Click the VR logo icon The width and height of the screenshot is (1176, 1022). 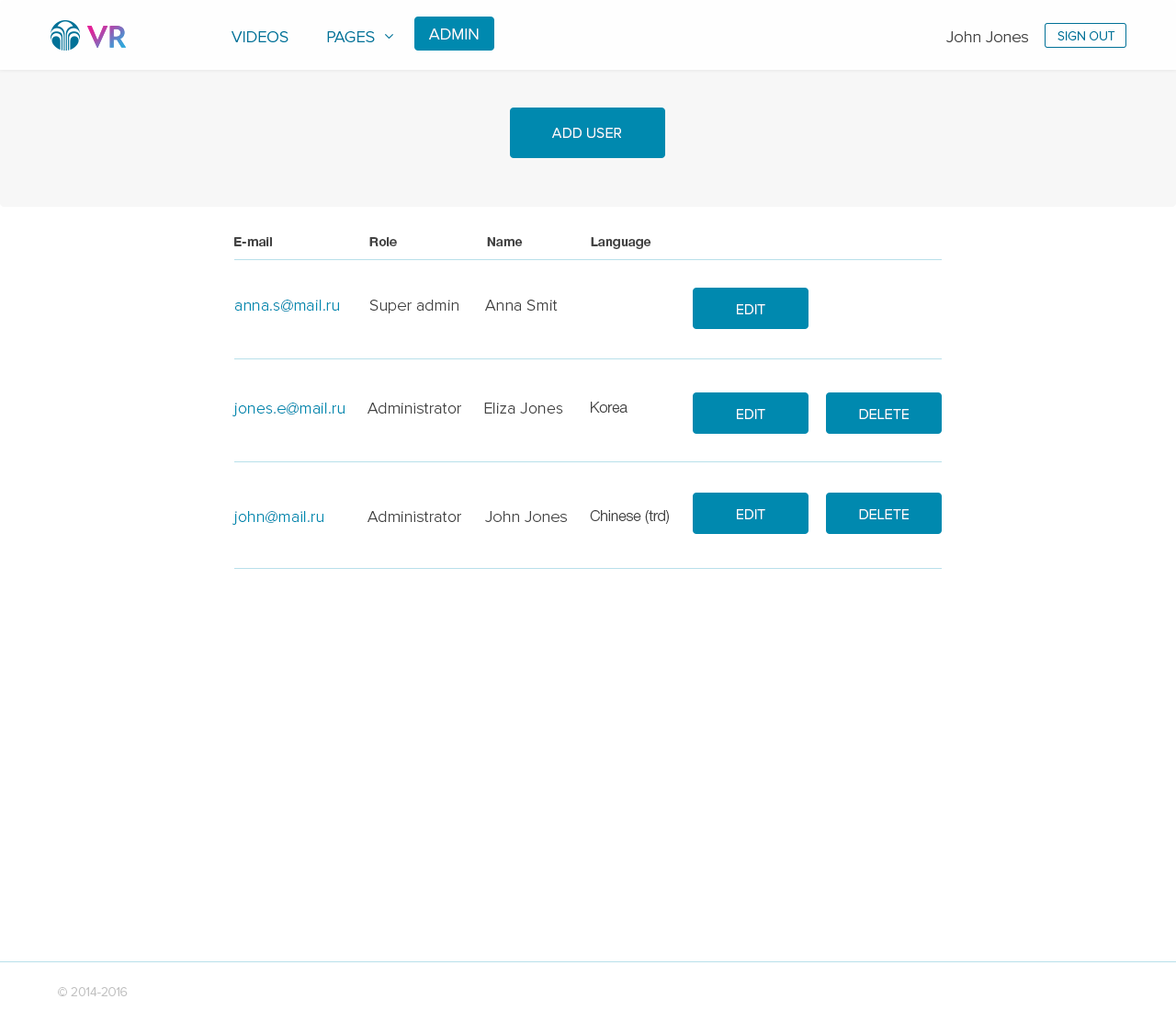[88, 36]
